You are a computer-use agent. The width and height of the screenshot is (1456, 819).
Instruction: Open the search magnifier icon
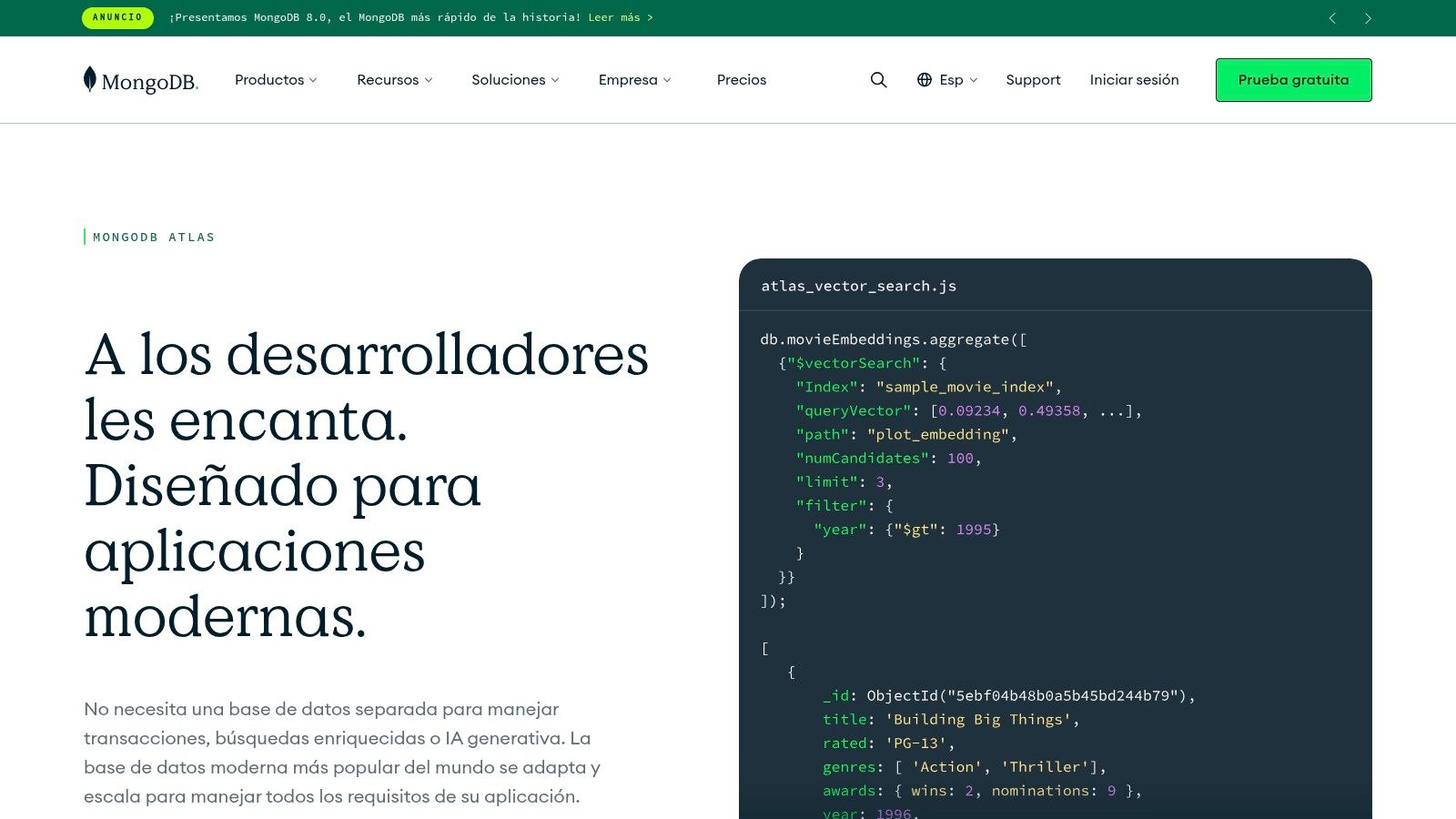[x=878, y=80]
